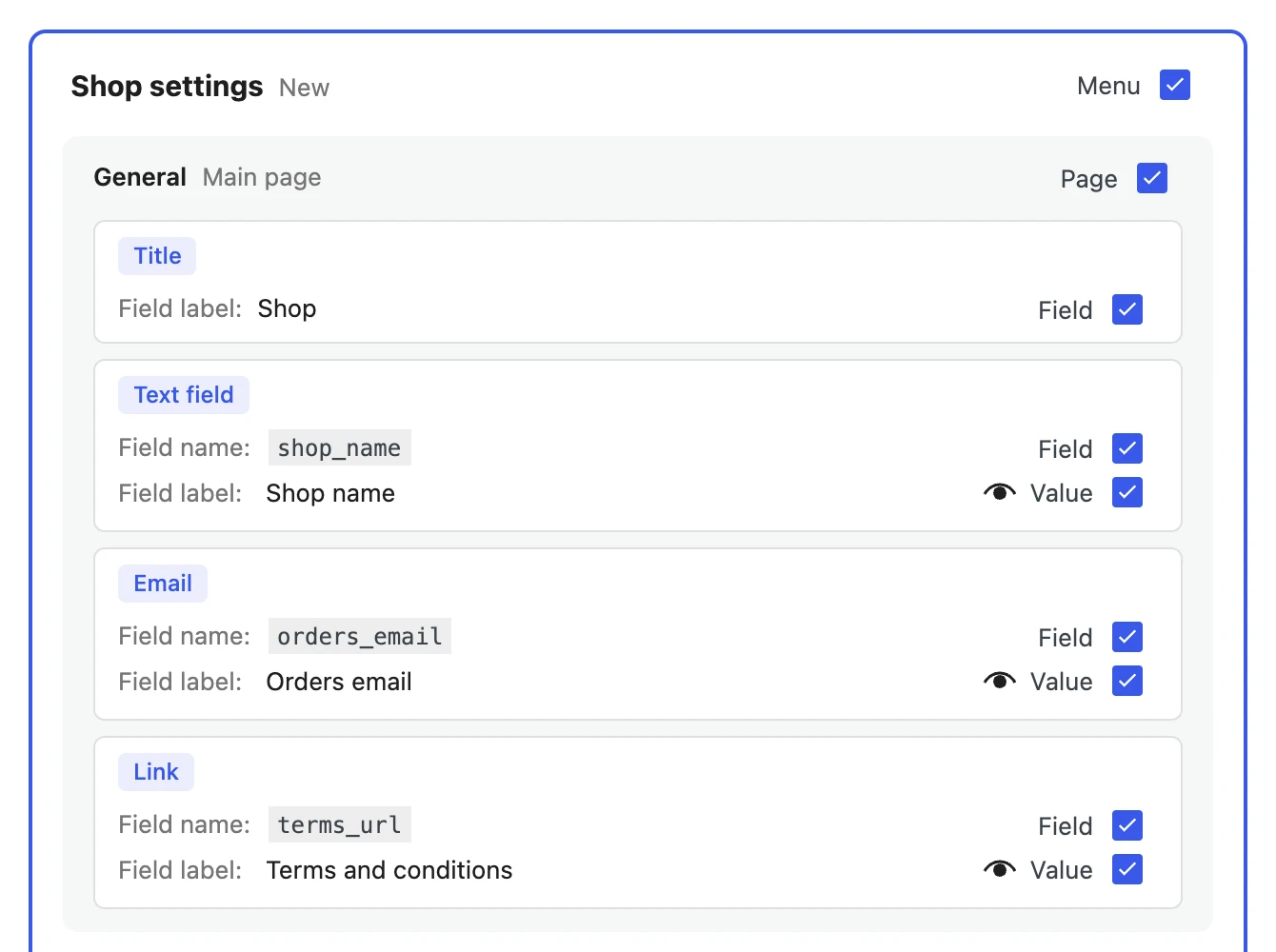
Task: Uncheck the Value checkbox for Orders email
Action: (x=1126, y=681)
